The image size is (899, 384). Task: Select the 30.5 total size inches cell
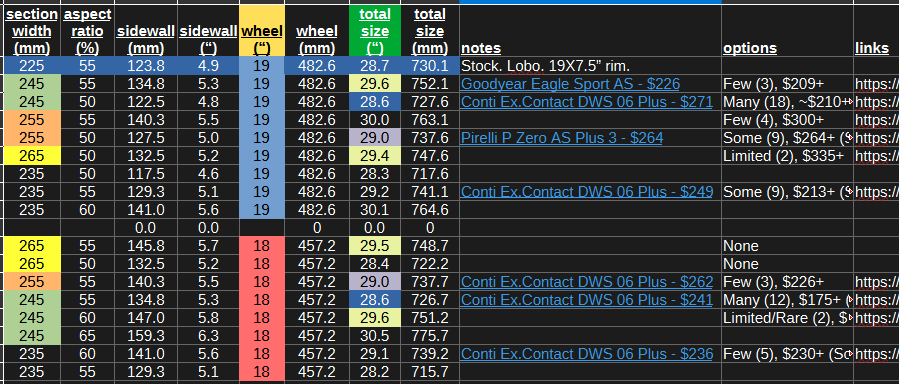pos(375,336)
